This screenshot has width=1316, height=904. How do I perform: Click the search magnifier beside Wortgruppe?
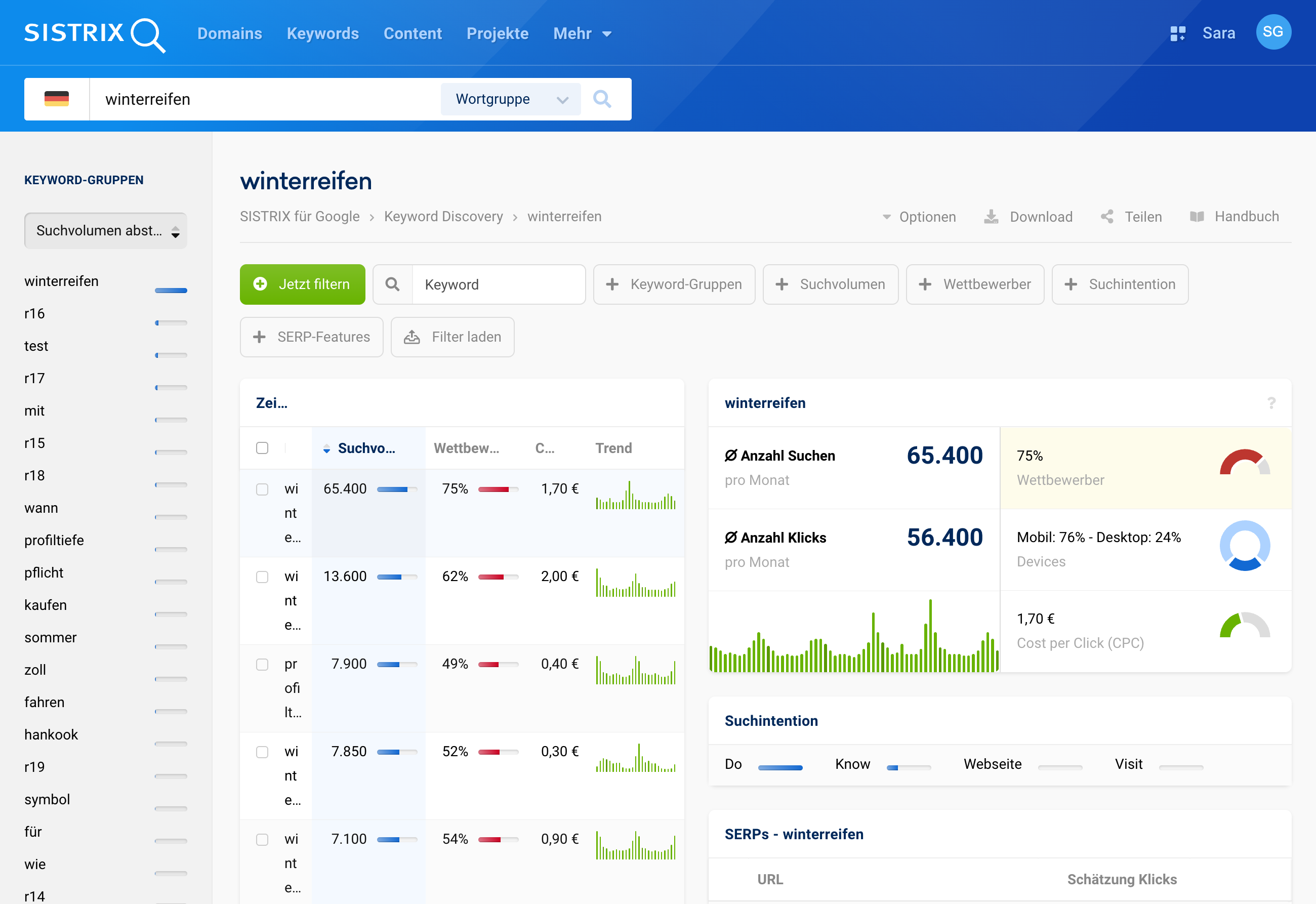(x=602, y=99)
